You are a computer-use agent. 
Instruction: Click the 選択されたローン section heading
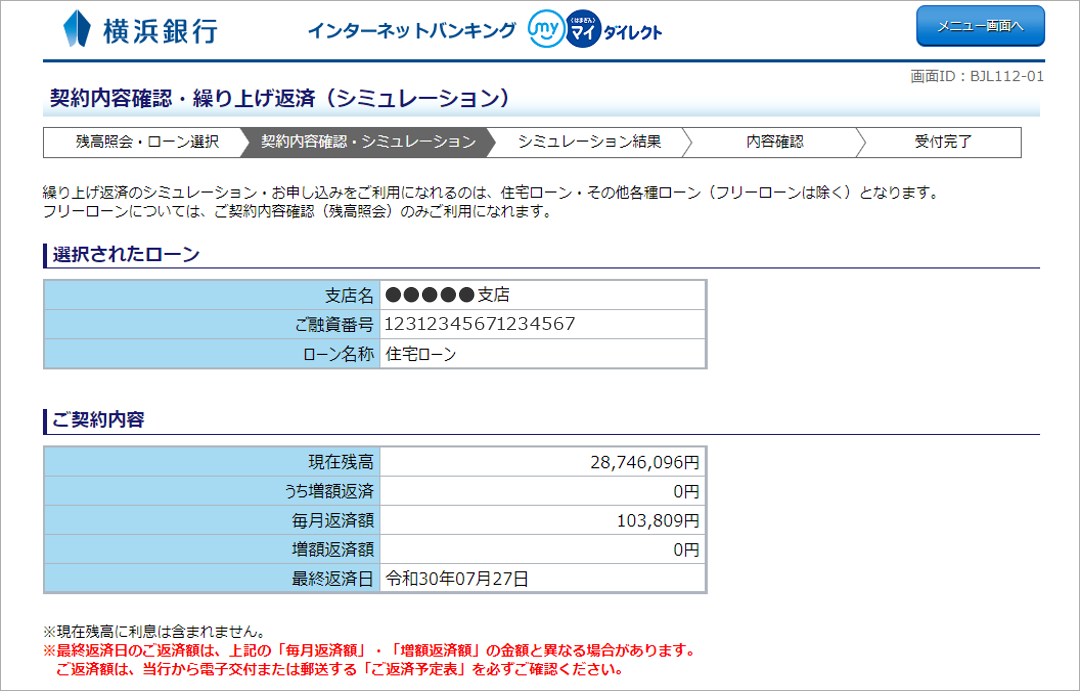[x=126, y=255]
